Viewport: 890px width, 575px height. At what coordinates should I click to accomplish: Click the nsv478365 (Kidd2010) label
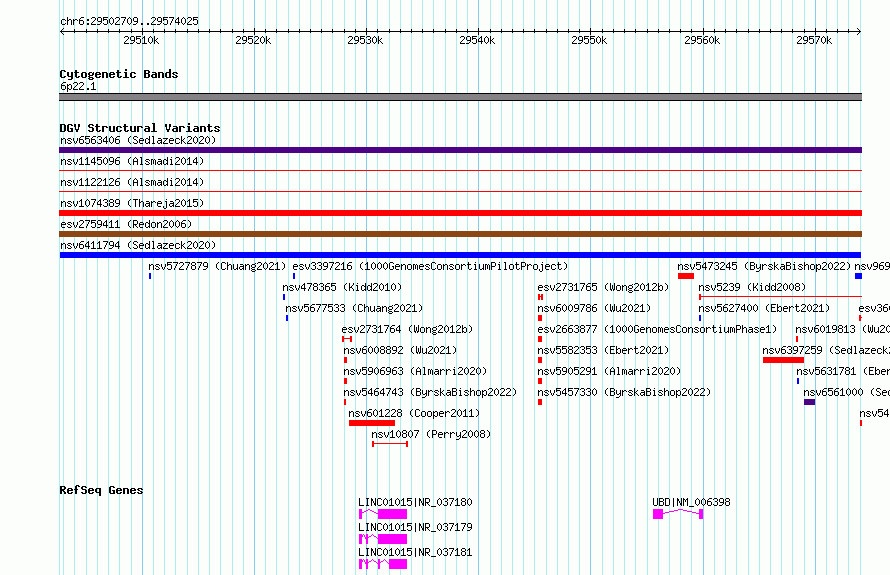[342, 287]
